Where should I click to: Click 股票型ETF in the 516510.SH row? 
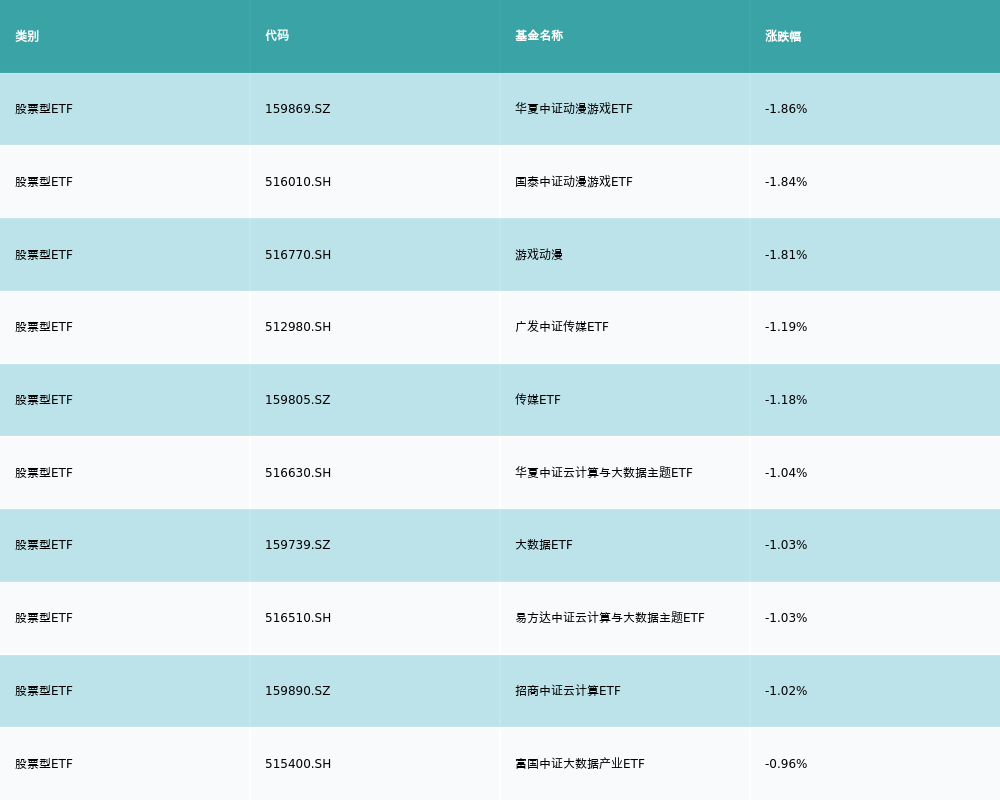click(x=44, y=618)
